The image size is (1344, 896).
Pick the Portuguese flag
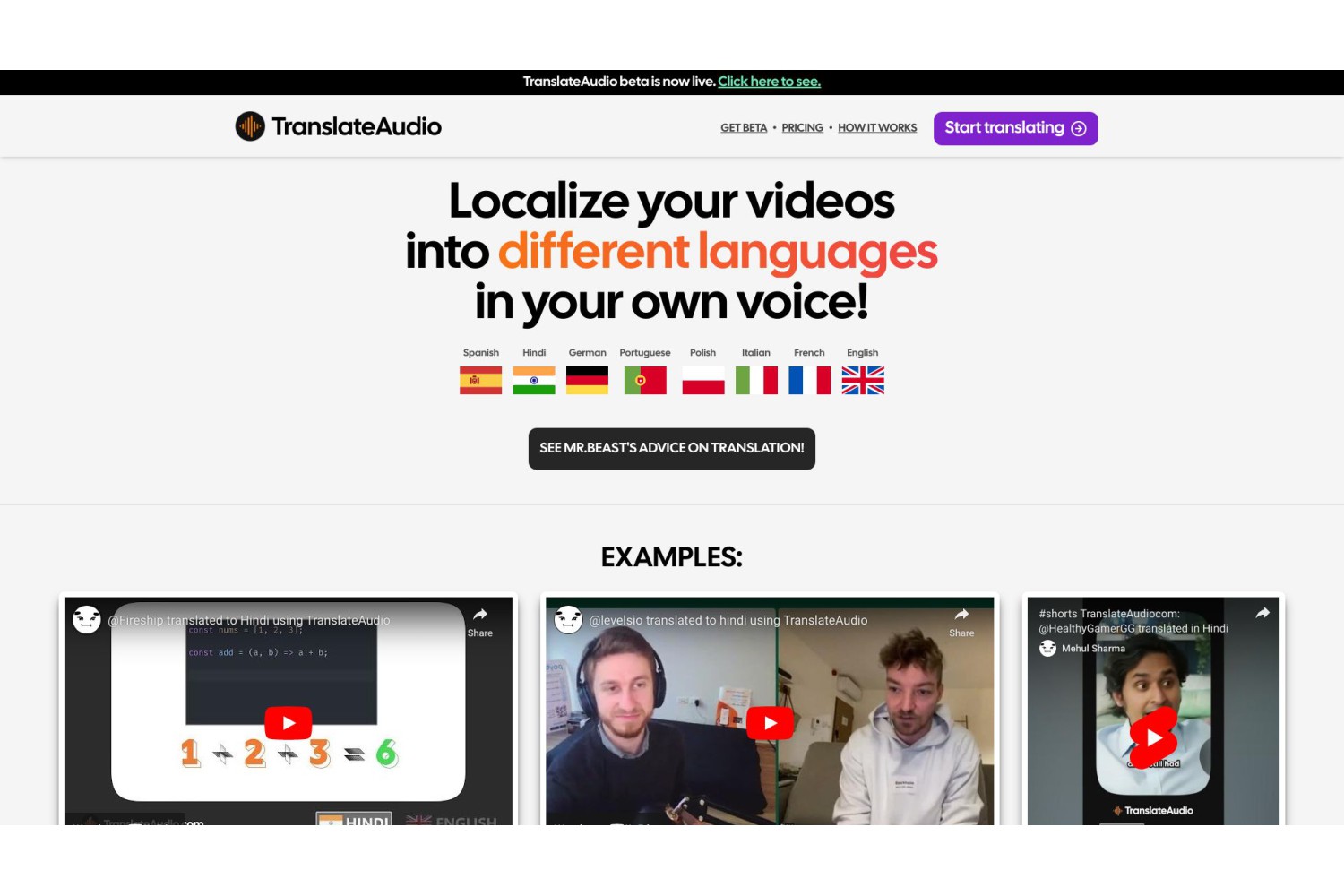[645, 381]
